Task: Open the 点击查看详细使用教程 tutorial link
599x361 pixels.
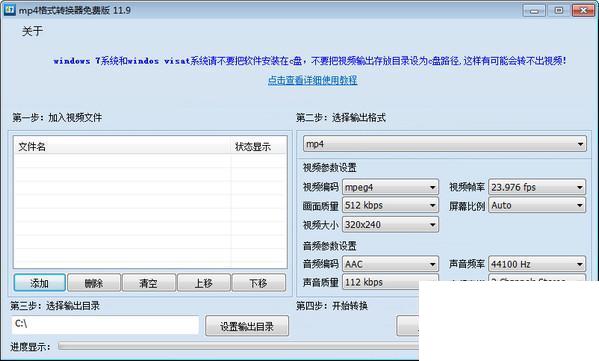Action: (312, 80)
